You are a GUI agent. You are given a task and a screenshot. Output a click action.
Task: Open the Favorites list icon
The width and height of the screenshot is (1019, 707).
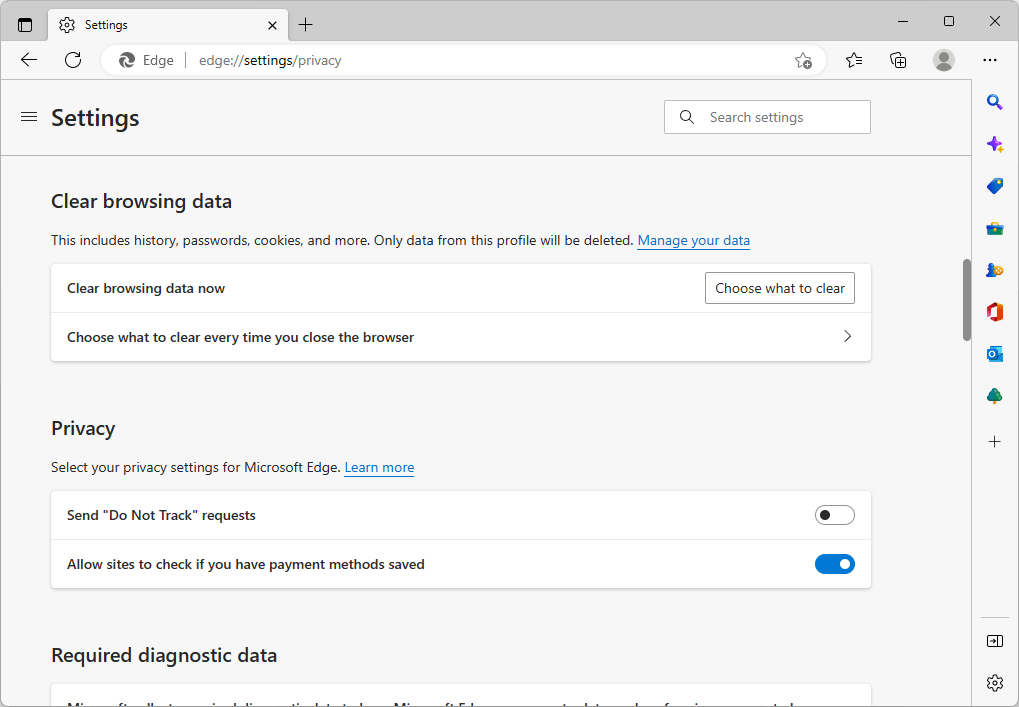click(854, 60)
